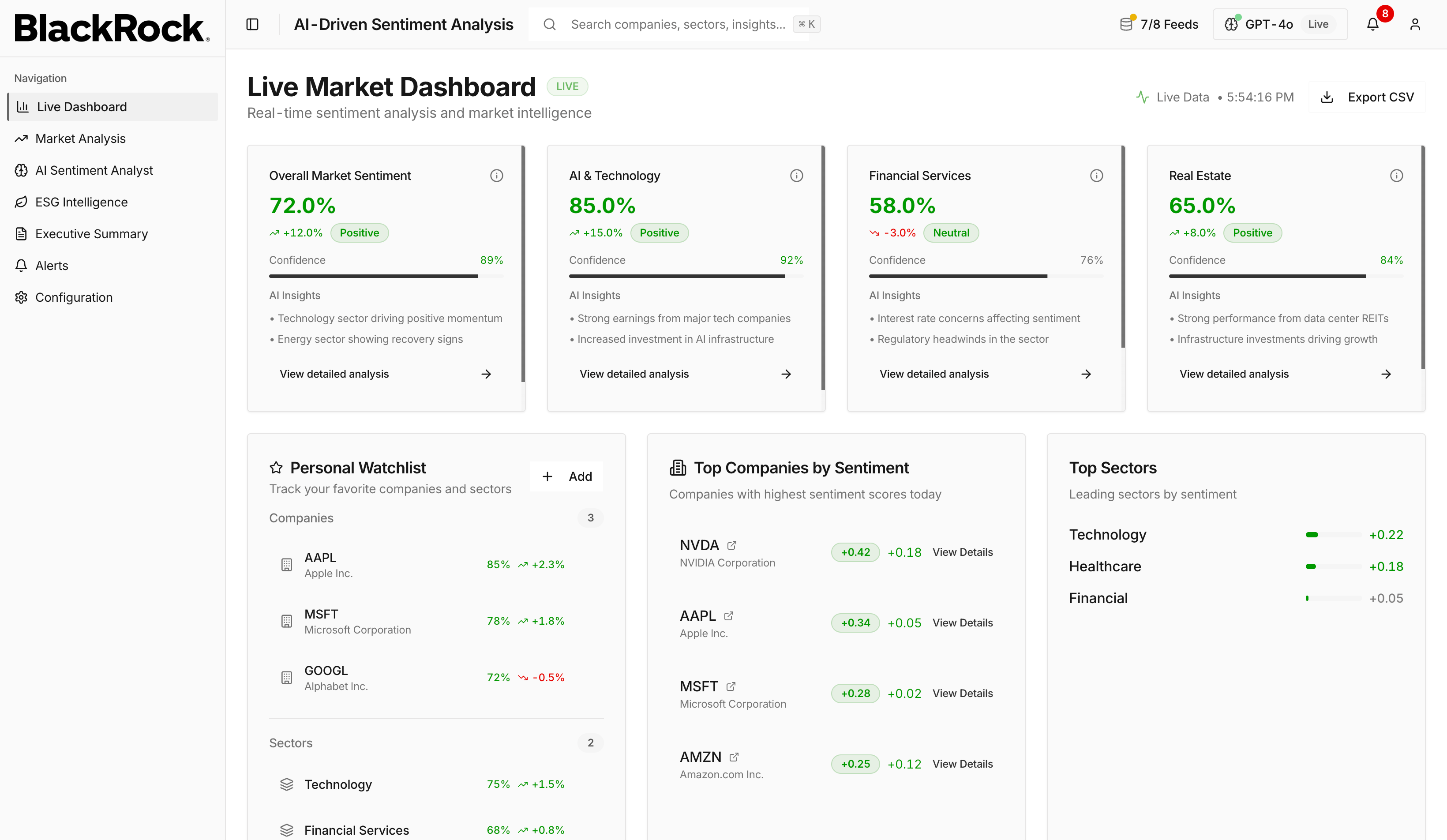Open the user profile icon

pyautogui.click(x=1415, y=24)
